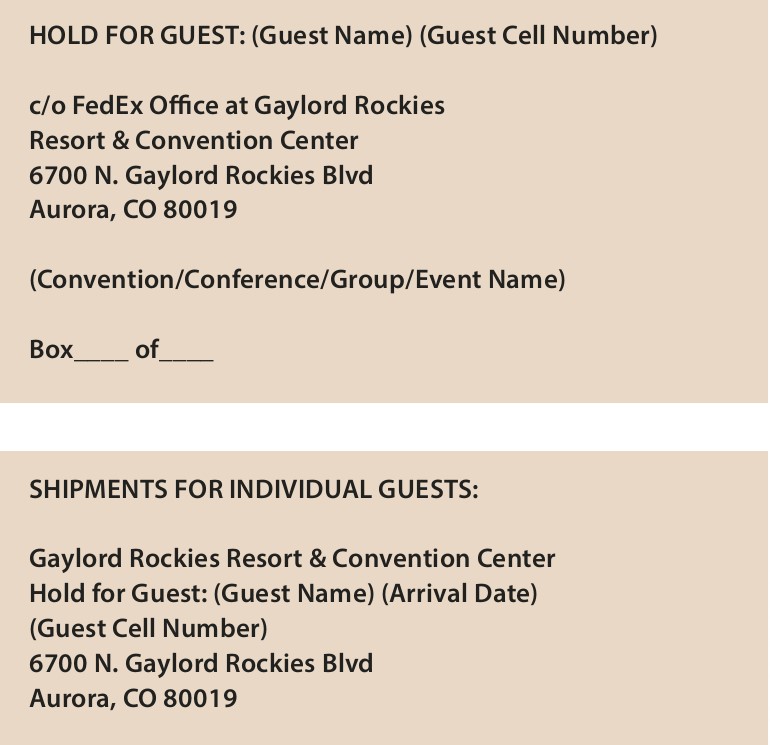This screenshot has height=745, width=770.
Task: Click the SHIPMENTS FOR INDIVIDUAL GUESTS heading
Action: [254, 490]
